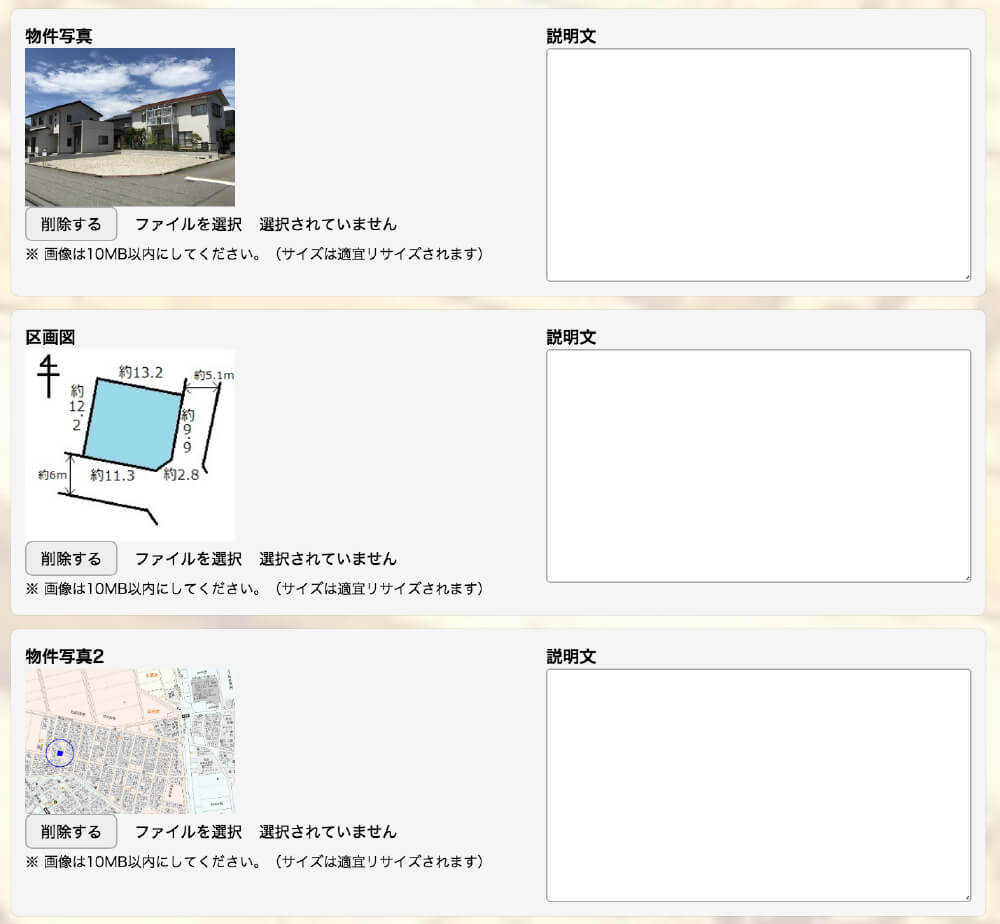Click the 物件写真 section heading
The width and height of the screenshot is (1000, 924).
(x=59, y=36)
